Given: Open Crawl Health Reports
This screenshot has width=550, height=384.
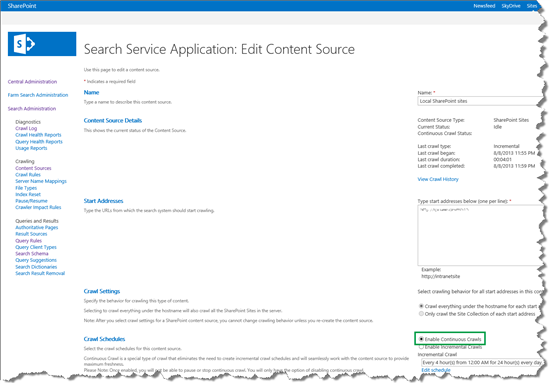Looking at the screenshot, I should [x=38, y=135].
